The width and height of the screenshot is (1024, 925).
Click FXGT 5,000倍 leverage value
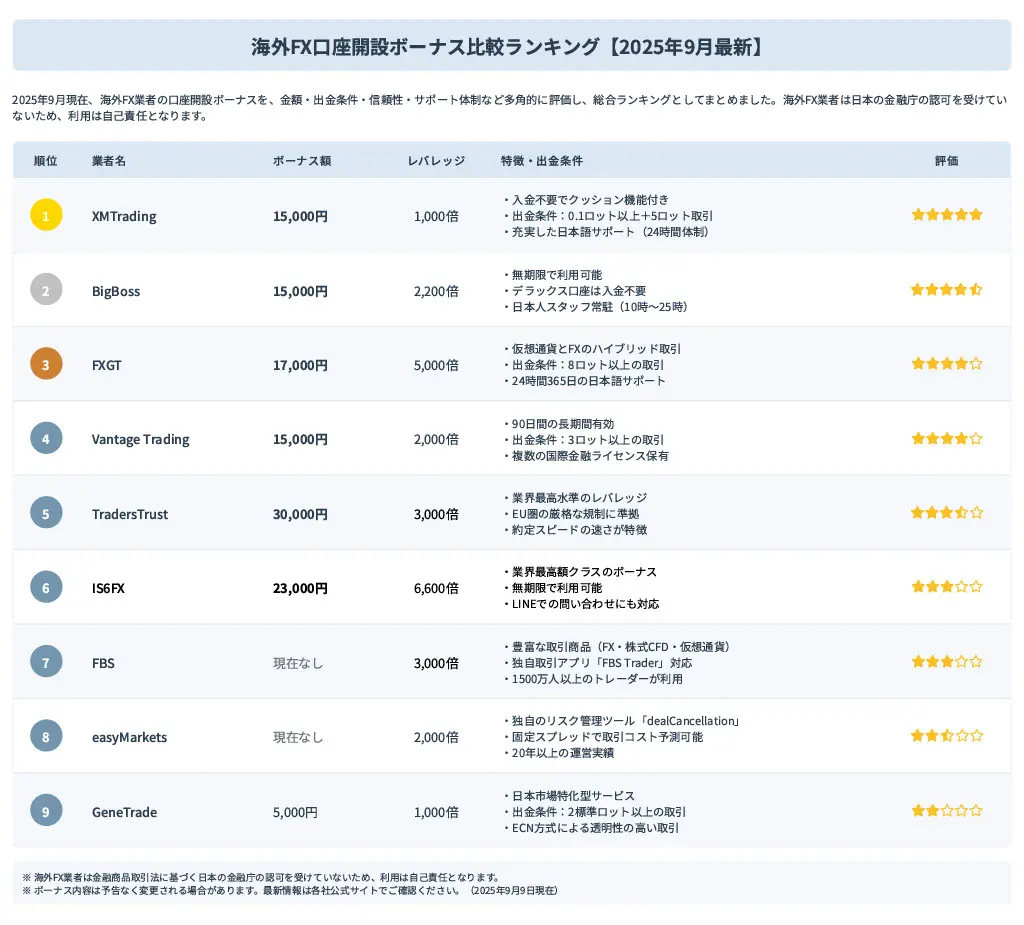point(436,365)
